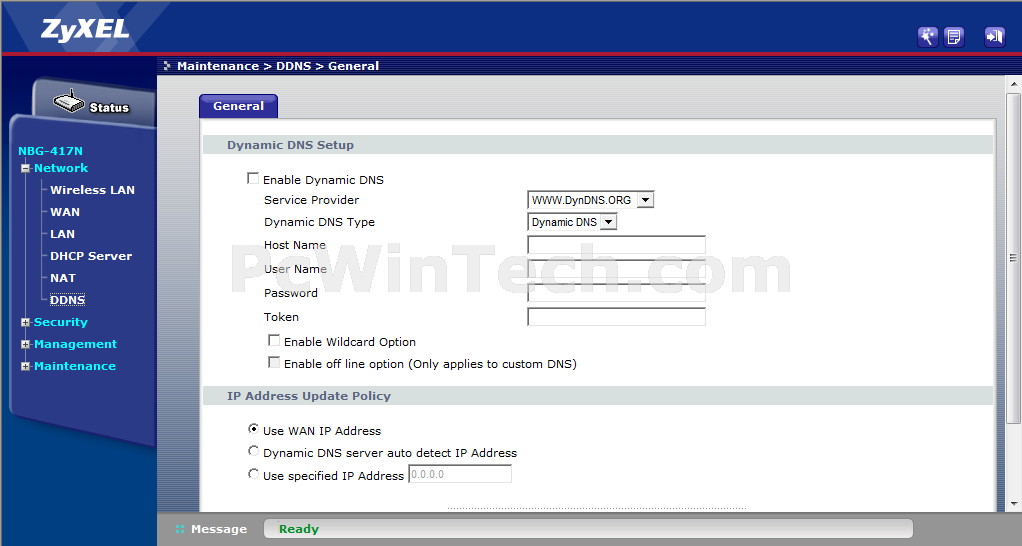
Task: Click the Ready status message
Action: point(299,529)
